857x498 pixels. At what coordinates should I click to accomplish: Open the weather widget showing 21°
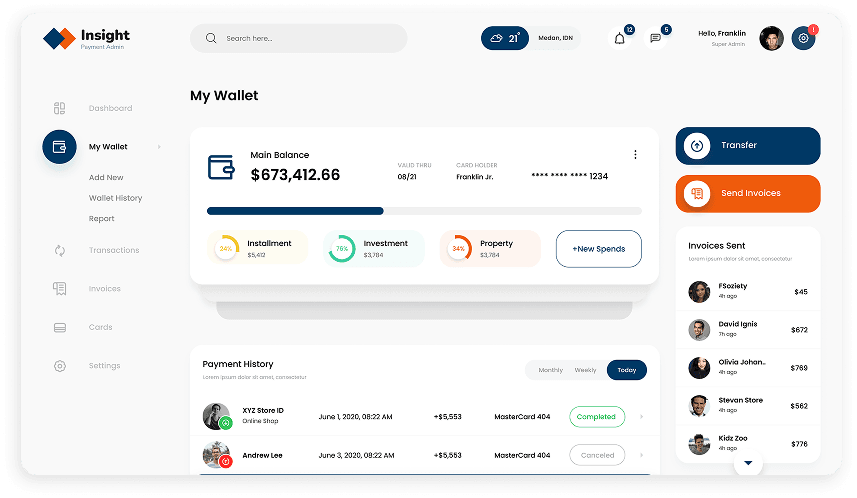pyautogui.click(x=504, y=38)
